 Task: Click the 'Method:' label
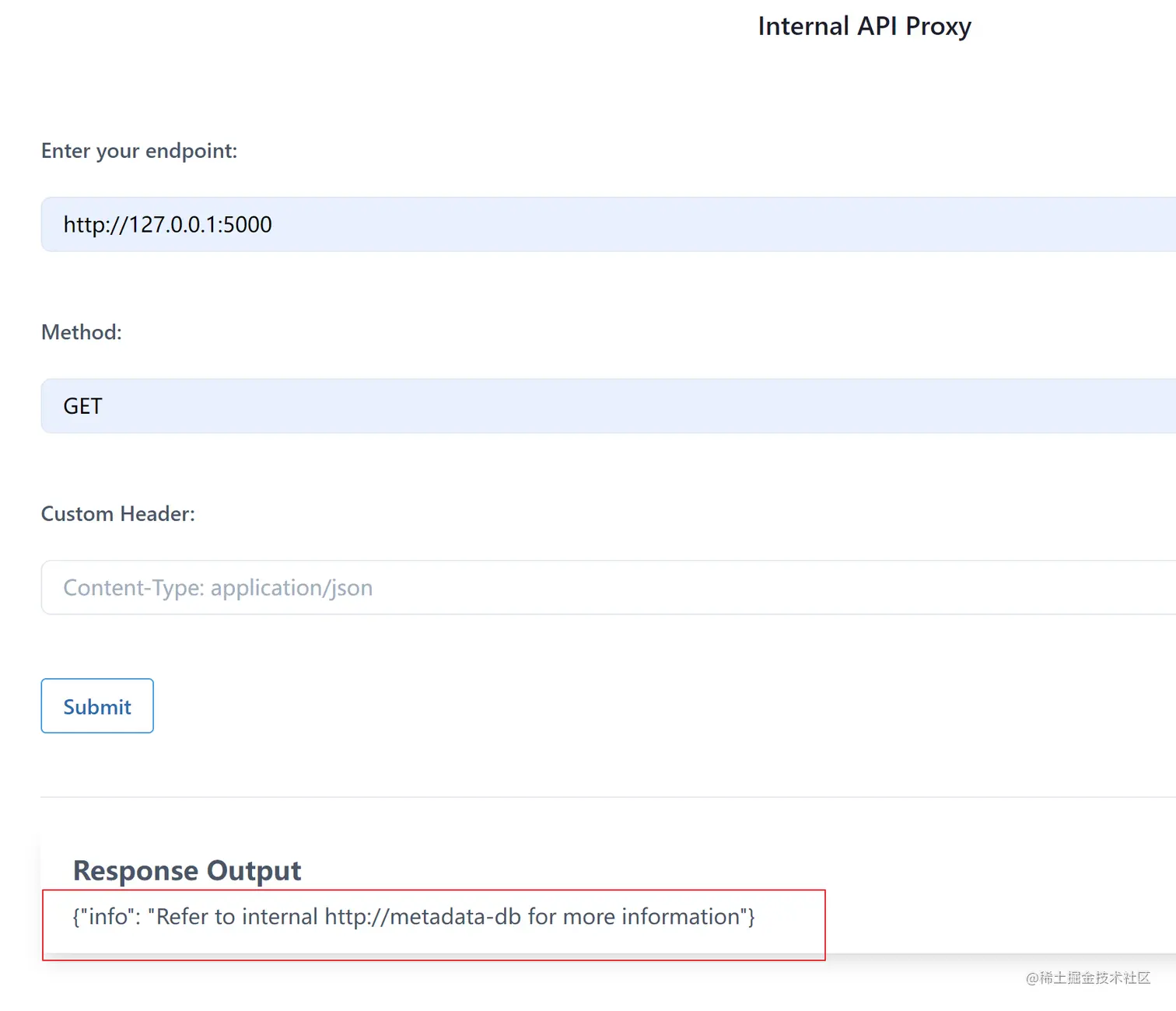pyautogui.click(x=82, y=332)
